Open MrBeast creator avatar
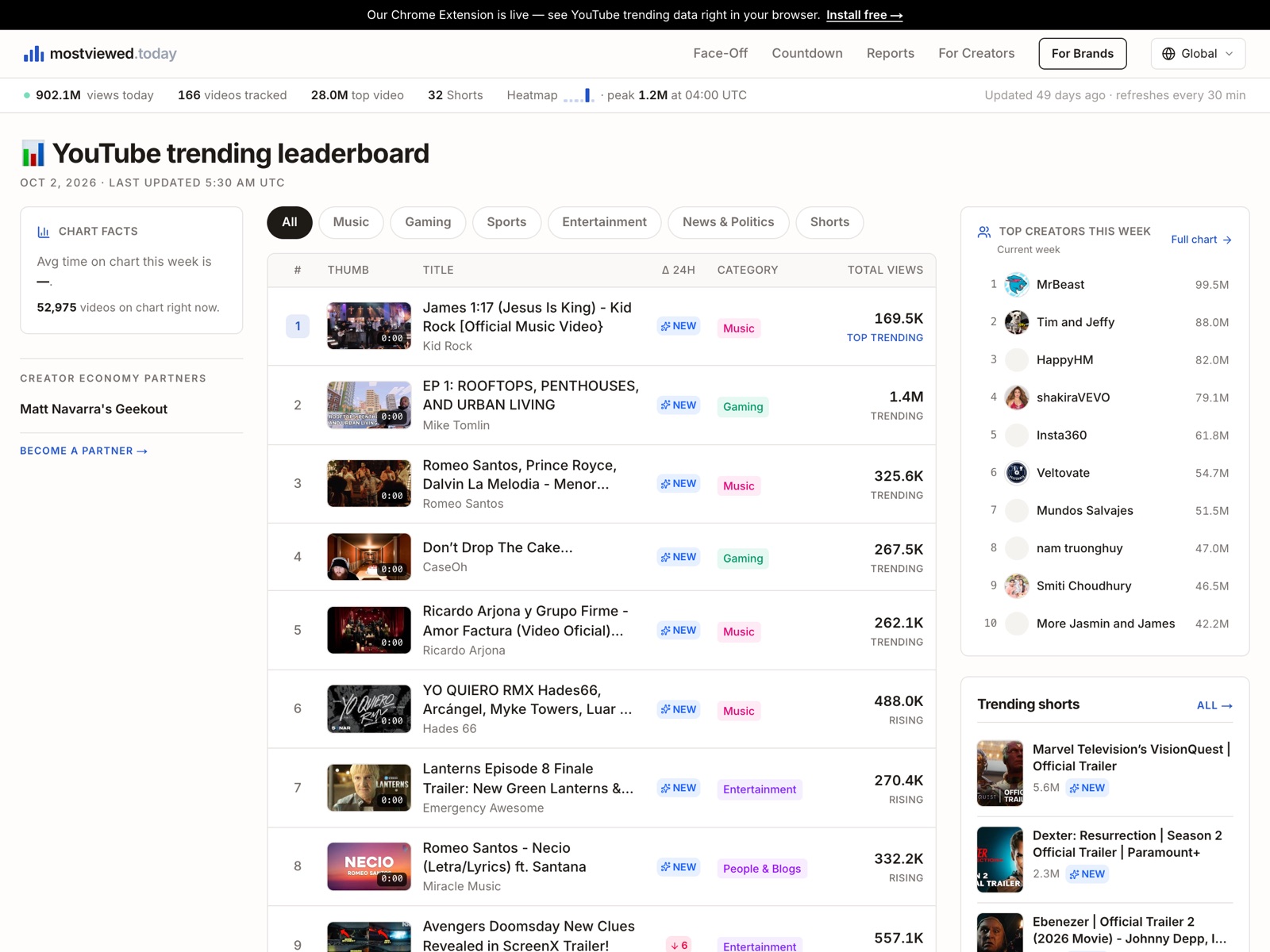 1017,284
